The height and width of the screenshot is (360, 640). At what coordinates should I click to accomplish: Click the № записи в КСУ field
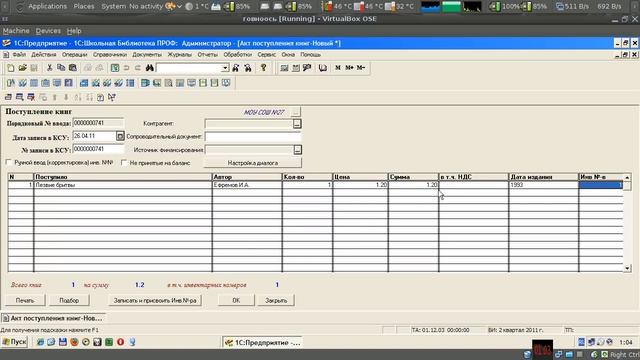click(x=98, y=149)
